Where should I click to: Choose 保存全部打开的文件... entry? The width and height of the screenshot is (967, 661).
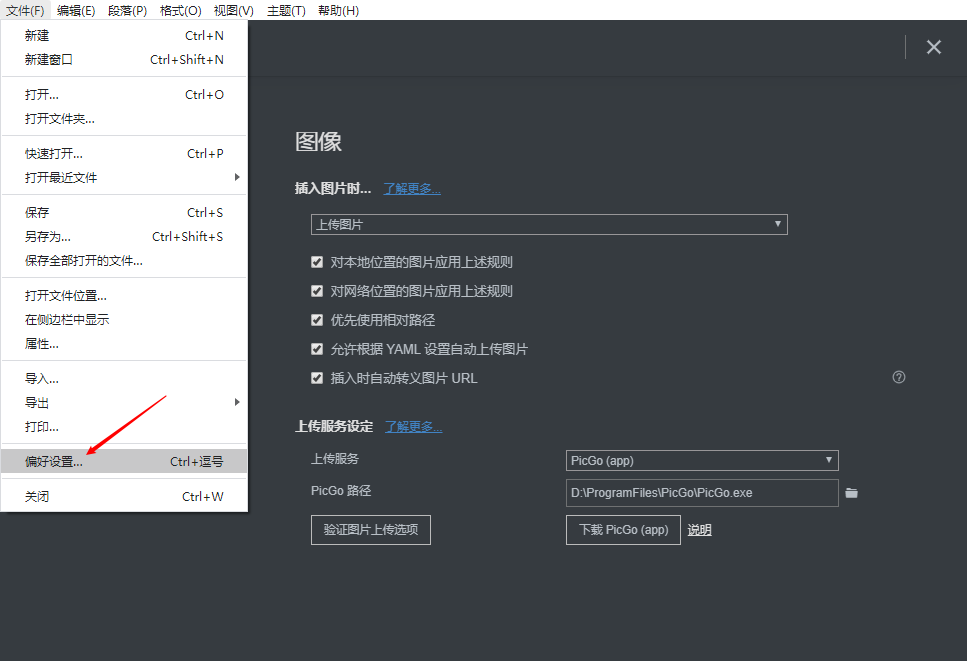pos(124,261)
